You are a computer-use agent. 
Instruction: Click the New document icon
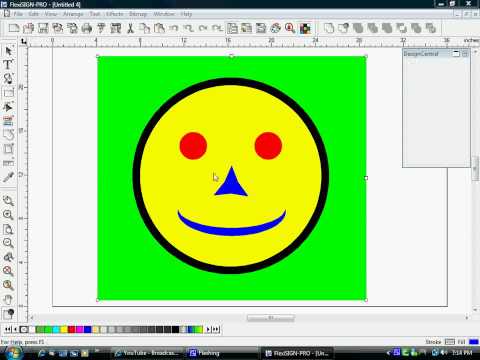(x=14, y=28)
